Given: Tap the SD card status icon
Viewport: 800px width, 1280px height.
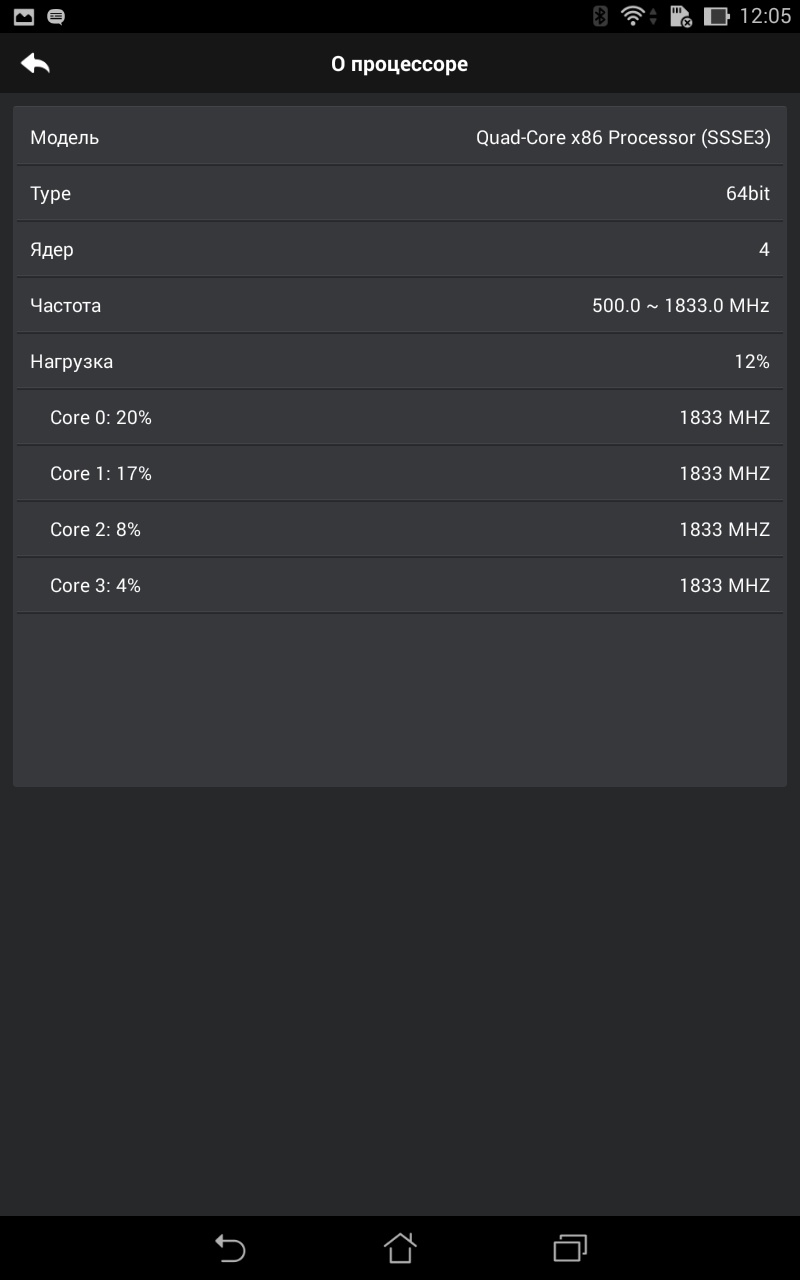Looking at the screenshot, I should [680, 16].
